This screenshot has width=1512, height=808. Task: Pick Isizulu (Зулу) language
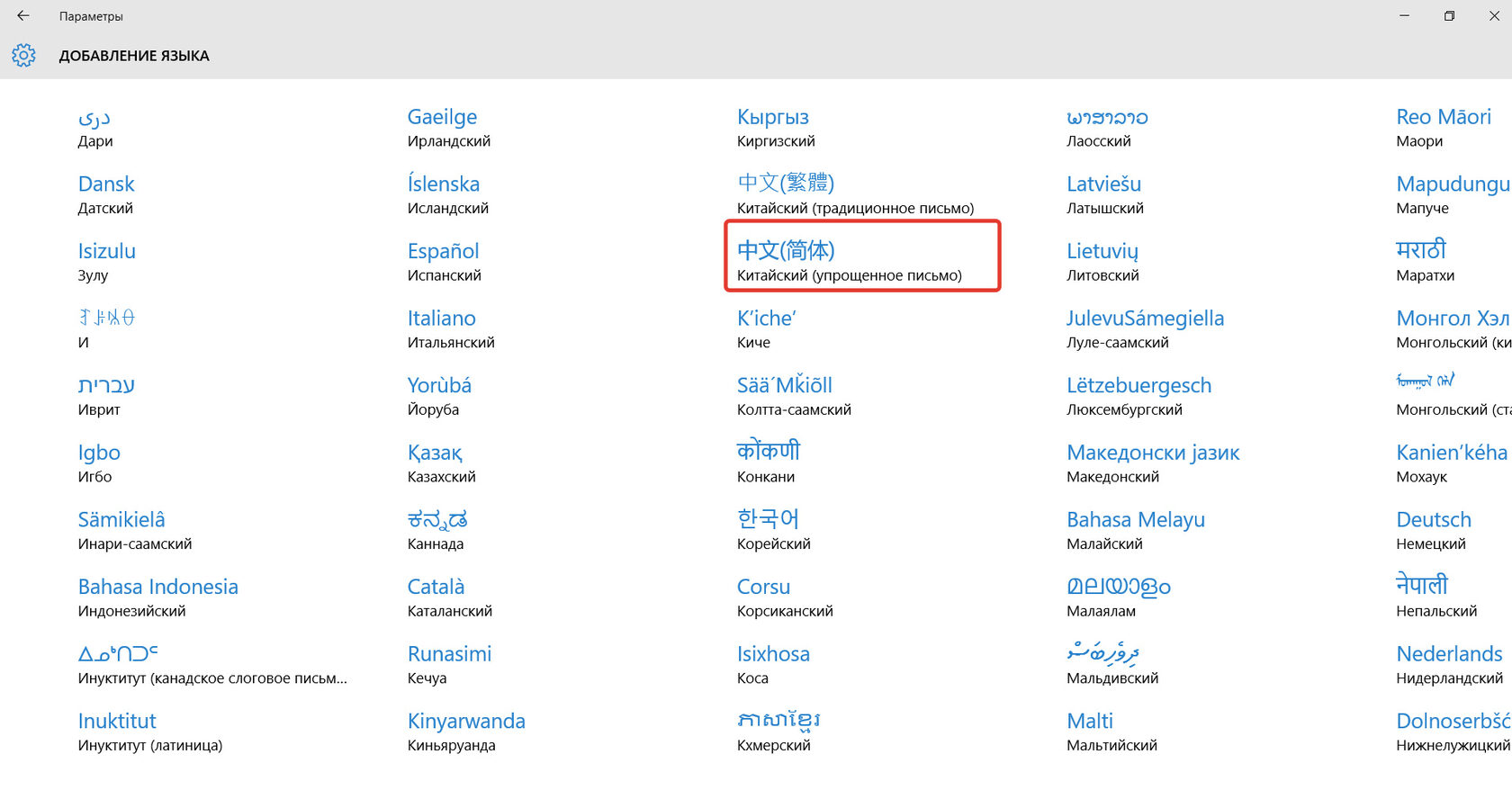pyautogui.click(x=107, y=263)
